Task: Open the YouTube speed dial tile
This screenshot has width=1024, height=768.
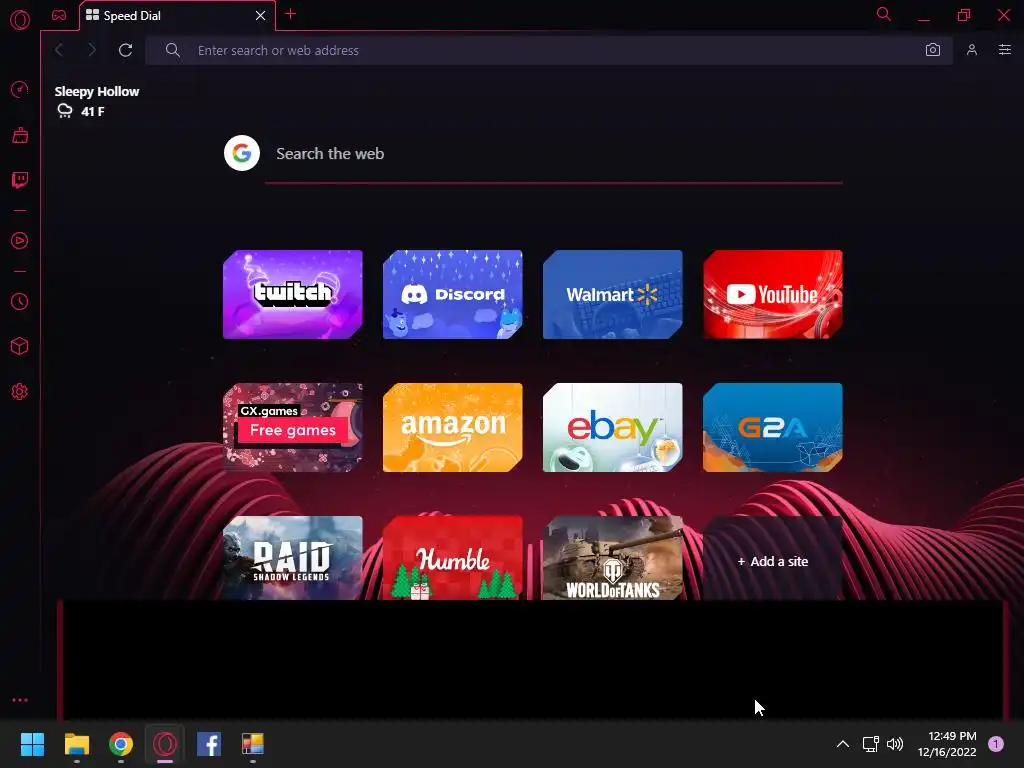Action: pyautogui.click(x=773, y=295)
